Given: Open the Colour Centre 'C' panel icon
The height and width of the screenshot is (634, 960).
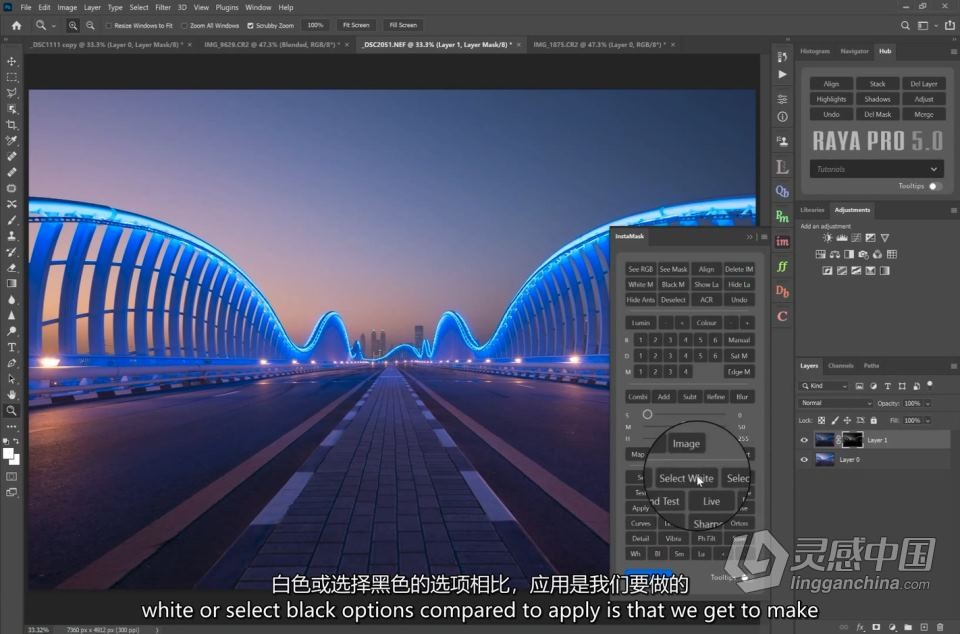Looking at the screenshot, I should pyautogui.click(x=782, y=316).
